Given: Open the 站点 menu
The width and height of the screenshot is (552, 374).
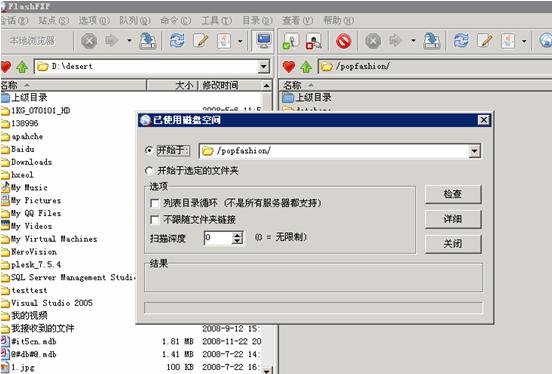Looking at the screenshot, I should [54, 20].
